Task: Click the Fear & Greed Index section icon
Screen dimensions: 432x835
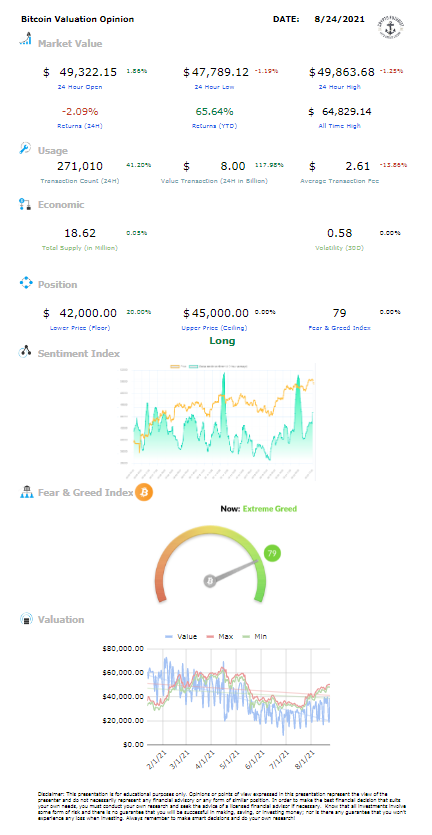Action: click(26, 492)
